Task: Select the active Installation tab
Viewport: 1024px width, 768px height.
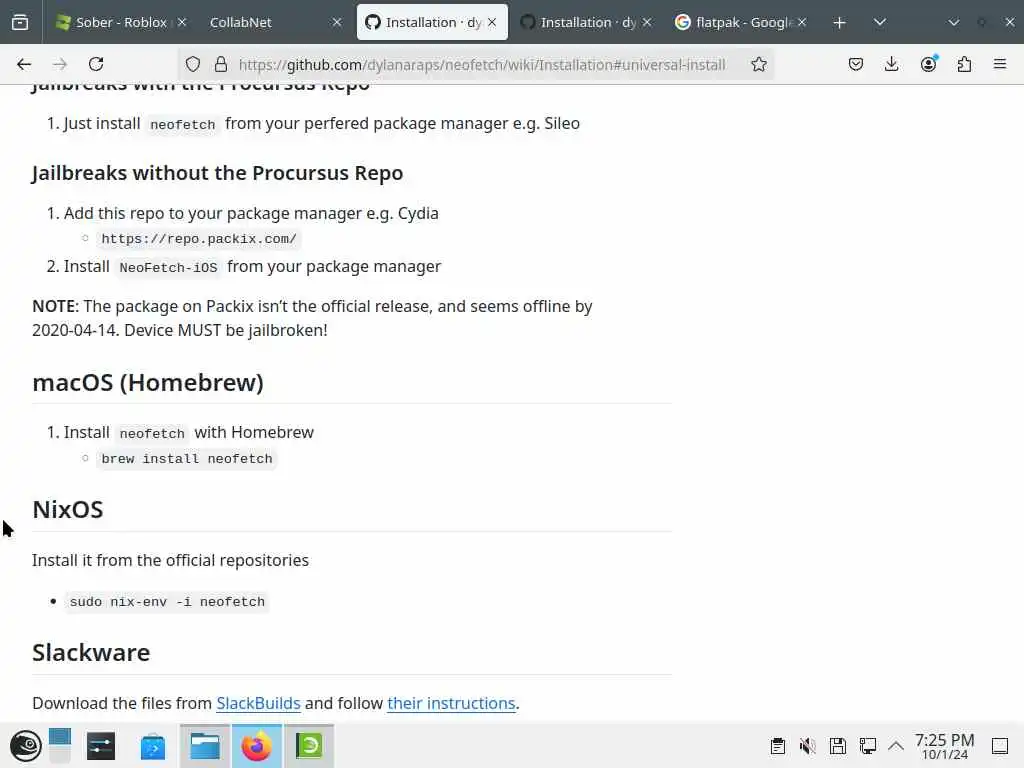Action: 432,22
